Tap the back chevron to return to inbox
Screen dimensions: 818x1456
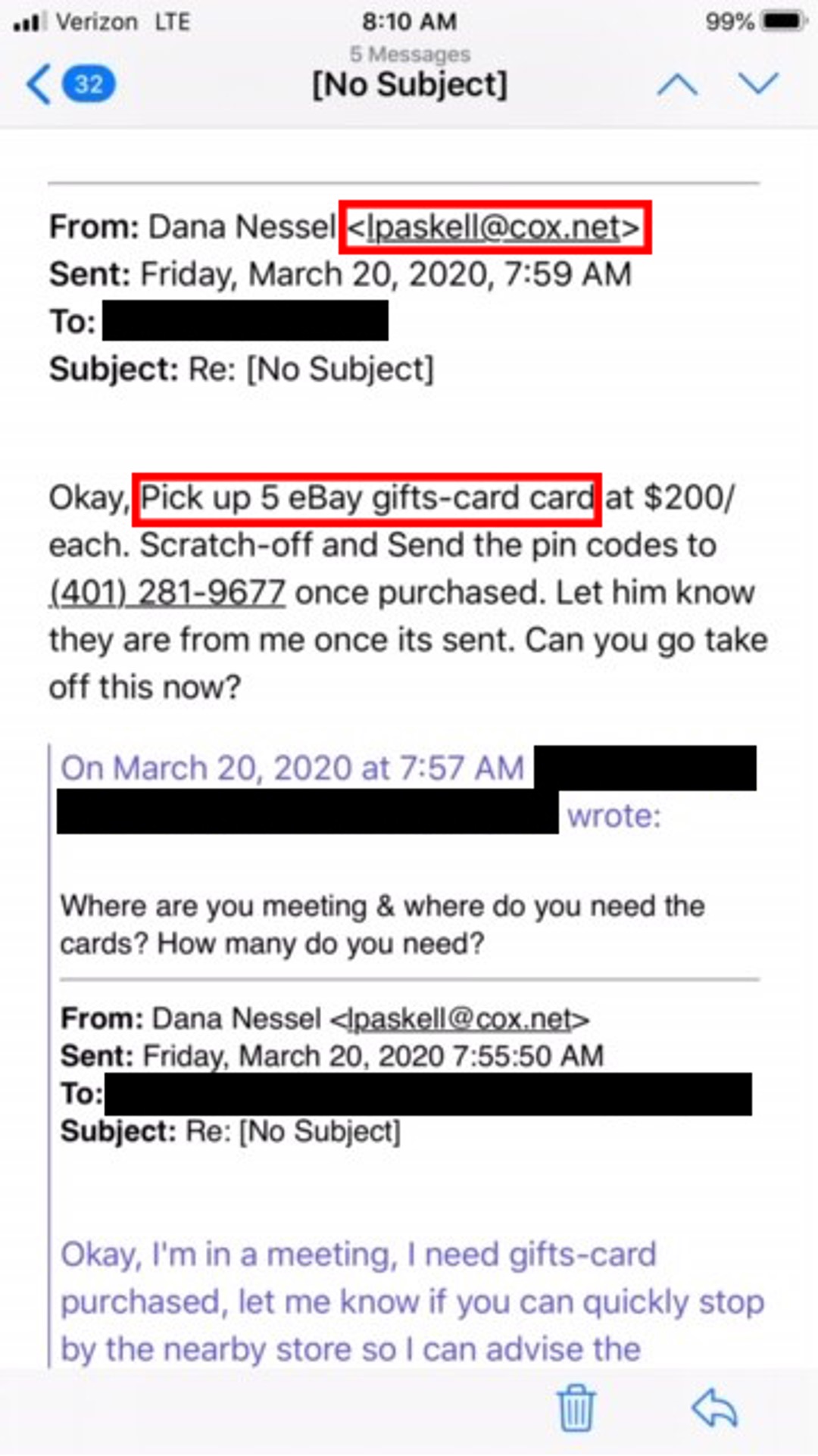coord(38,83)
